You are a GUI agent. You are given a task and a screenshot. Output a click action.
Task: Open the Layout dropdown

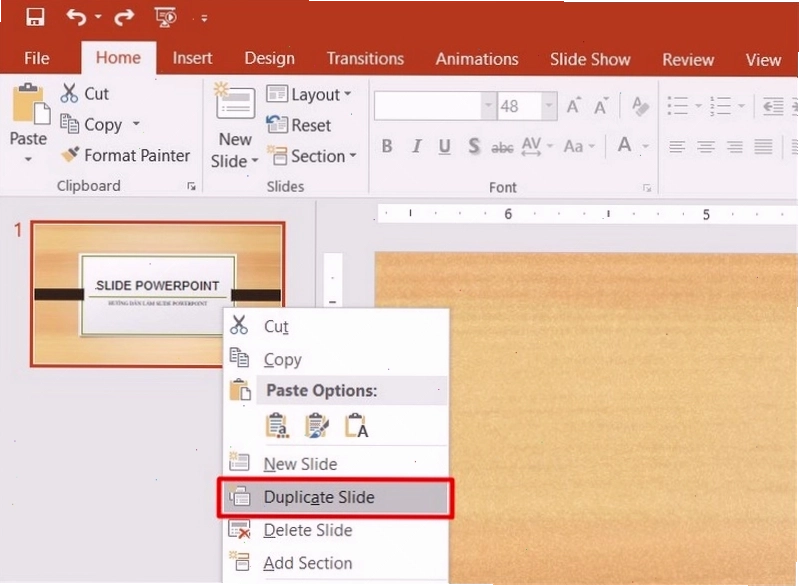click(309, 94)
